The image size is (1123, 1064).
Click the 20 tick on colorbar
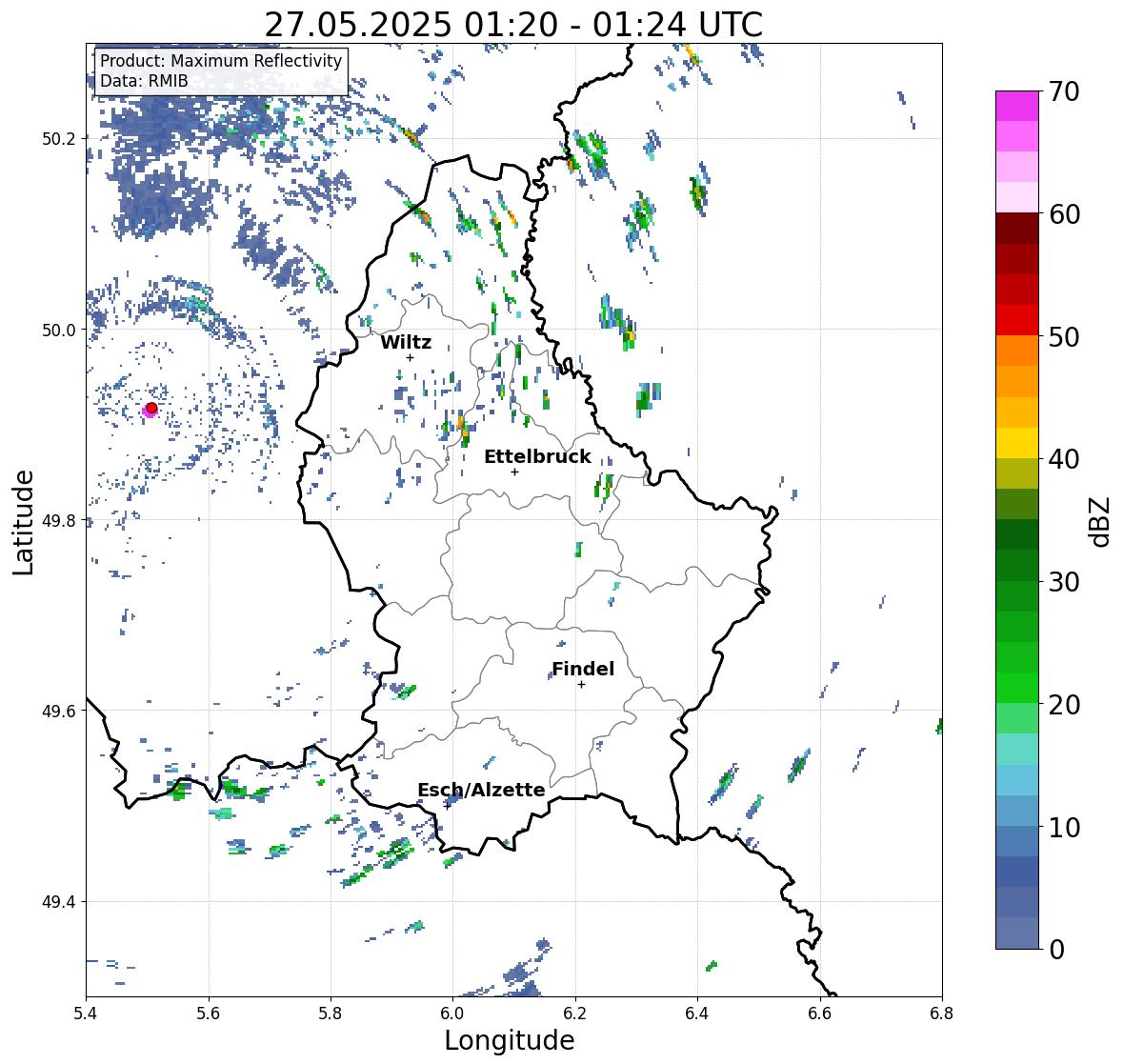click(x=1064, y=705)
